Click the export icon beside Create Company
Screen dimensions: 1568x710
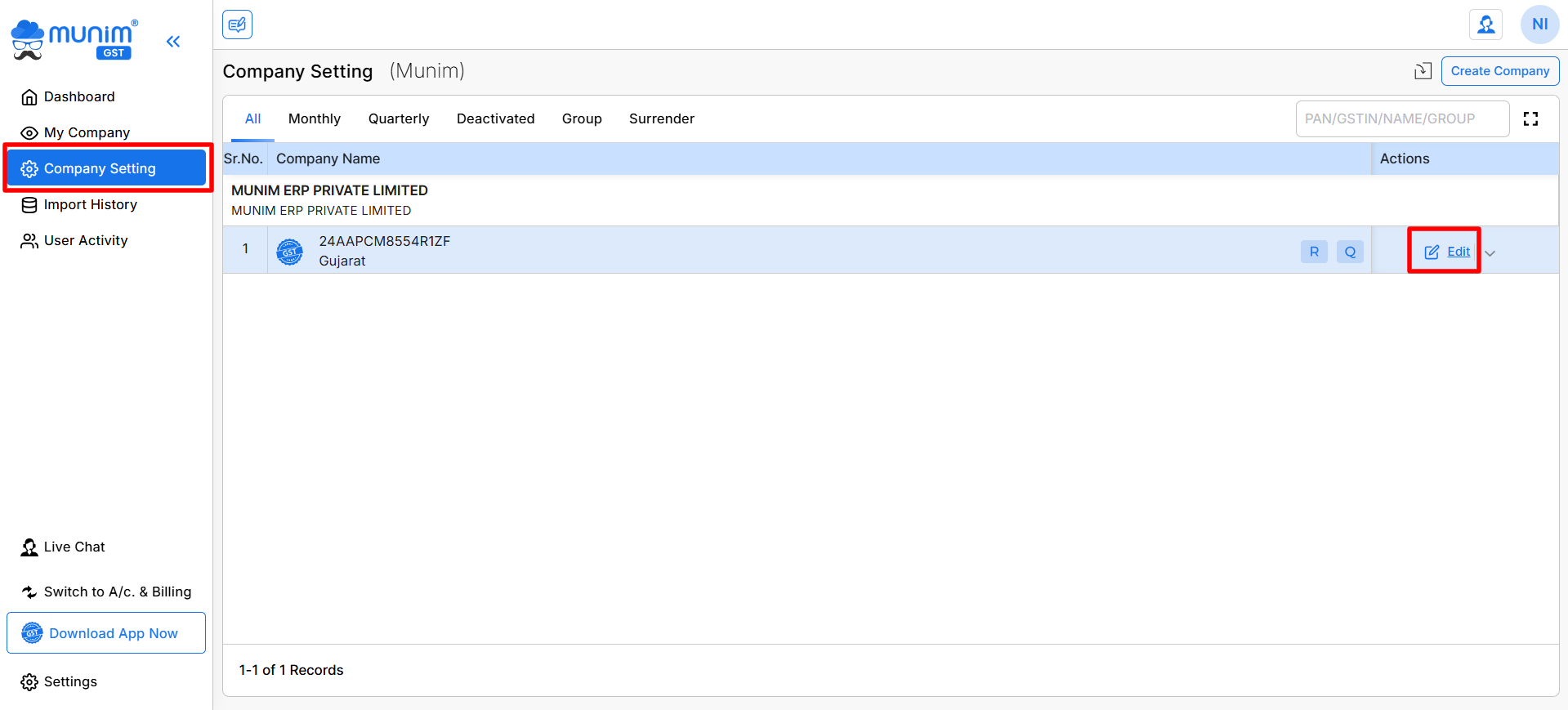coord(1423,71)
